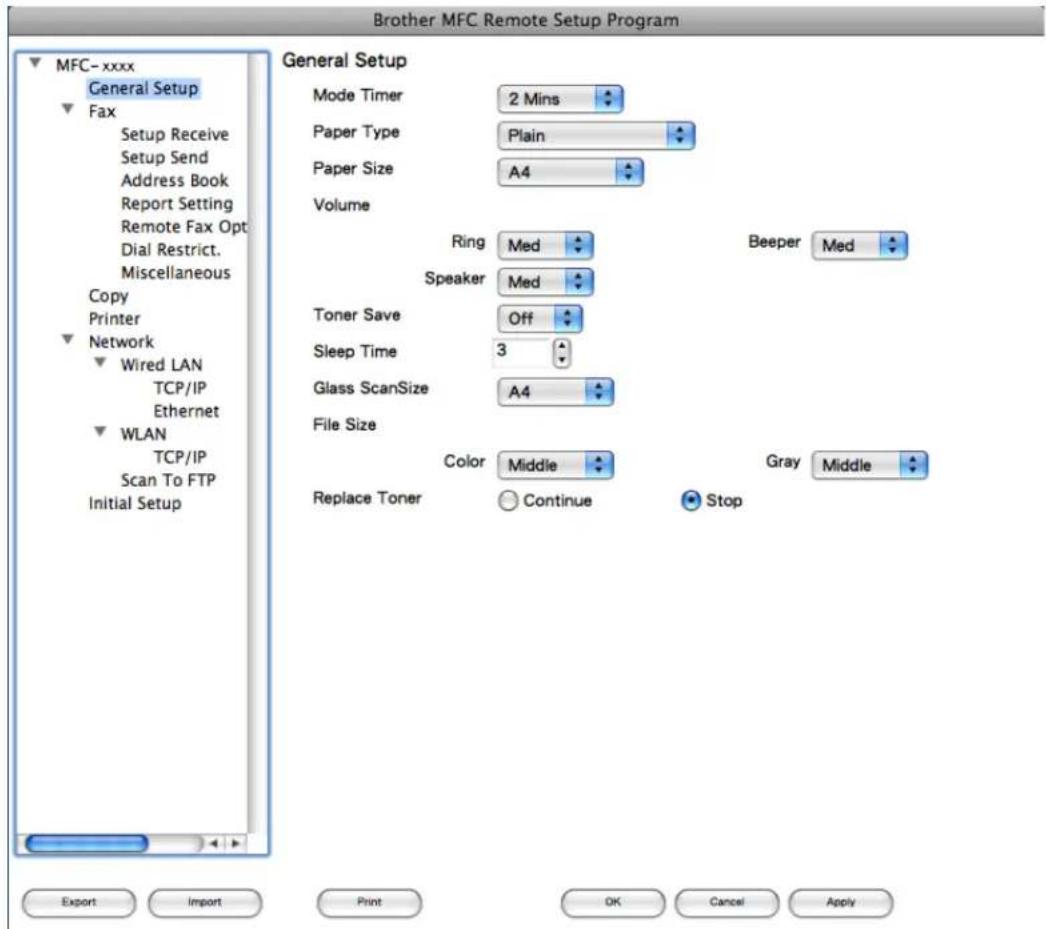Open the Speaker volume dropdown
The image size is (1046, 929).
pos(545,282)
